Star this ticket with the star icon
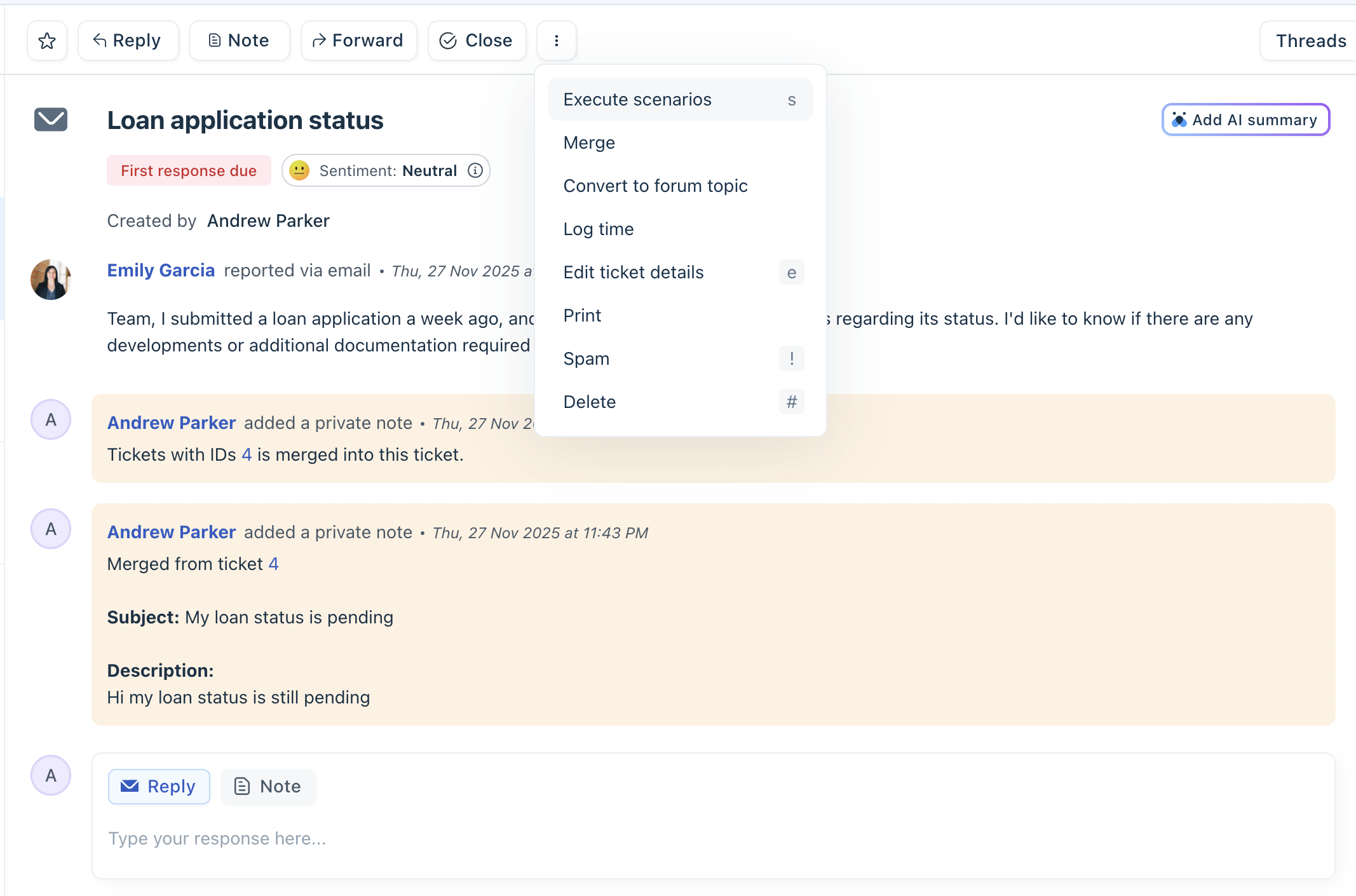The height and width of the screenshot is (896, 1356). click(47, 41)
